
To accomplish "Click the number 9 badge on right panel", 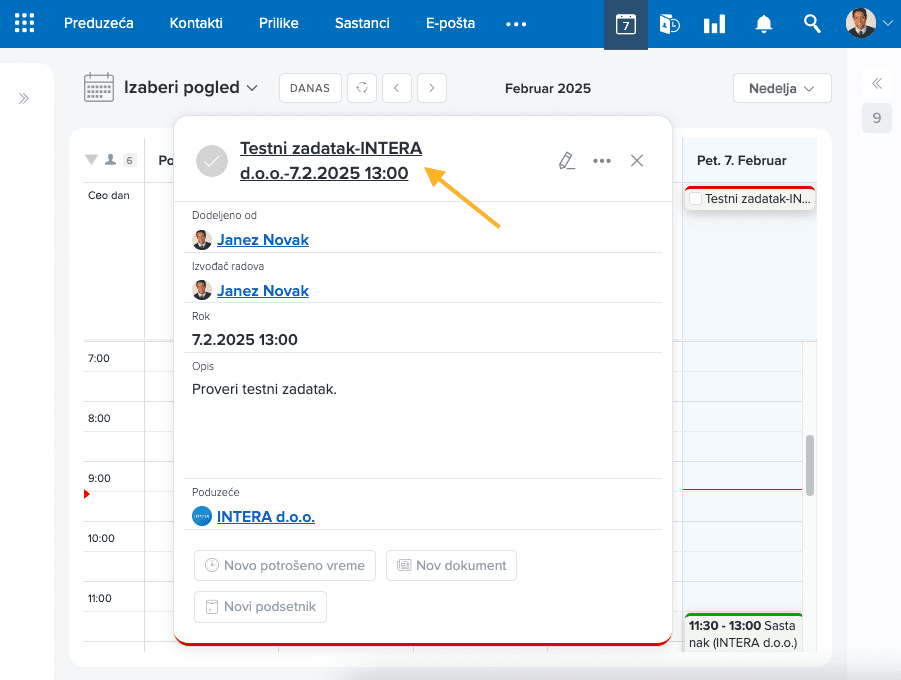I will tap(876, 118).
